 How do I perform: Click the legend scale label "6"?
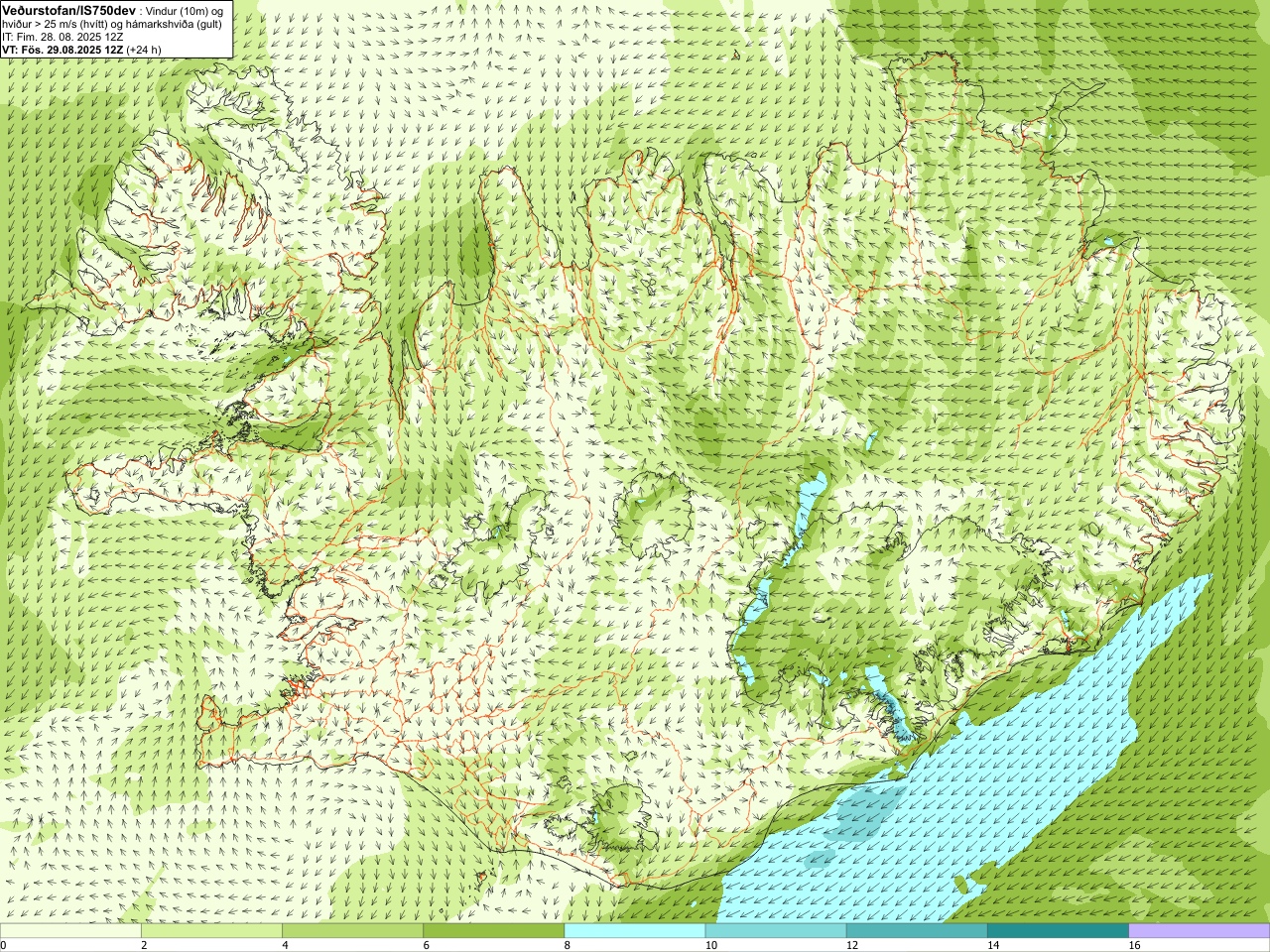(x=426, y=945)
